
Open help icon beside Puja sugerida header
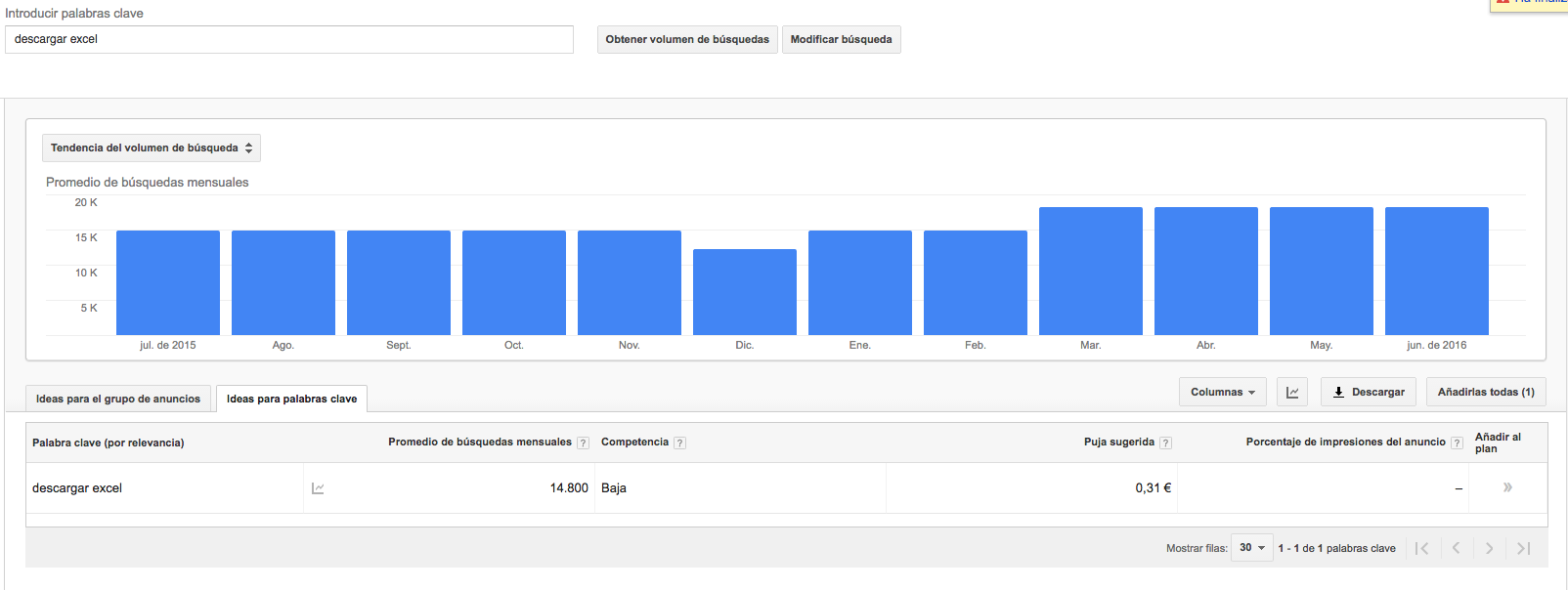point(1165,442)
